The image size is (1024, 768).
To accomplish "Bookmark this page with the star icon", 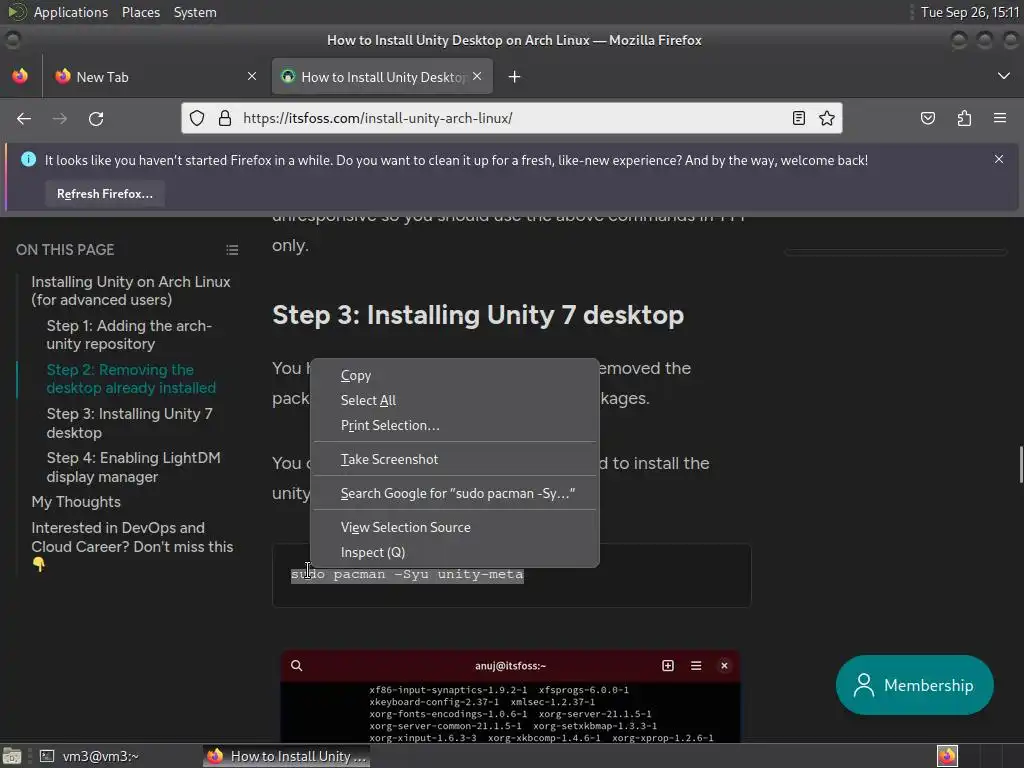I will point(827,118).
